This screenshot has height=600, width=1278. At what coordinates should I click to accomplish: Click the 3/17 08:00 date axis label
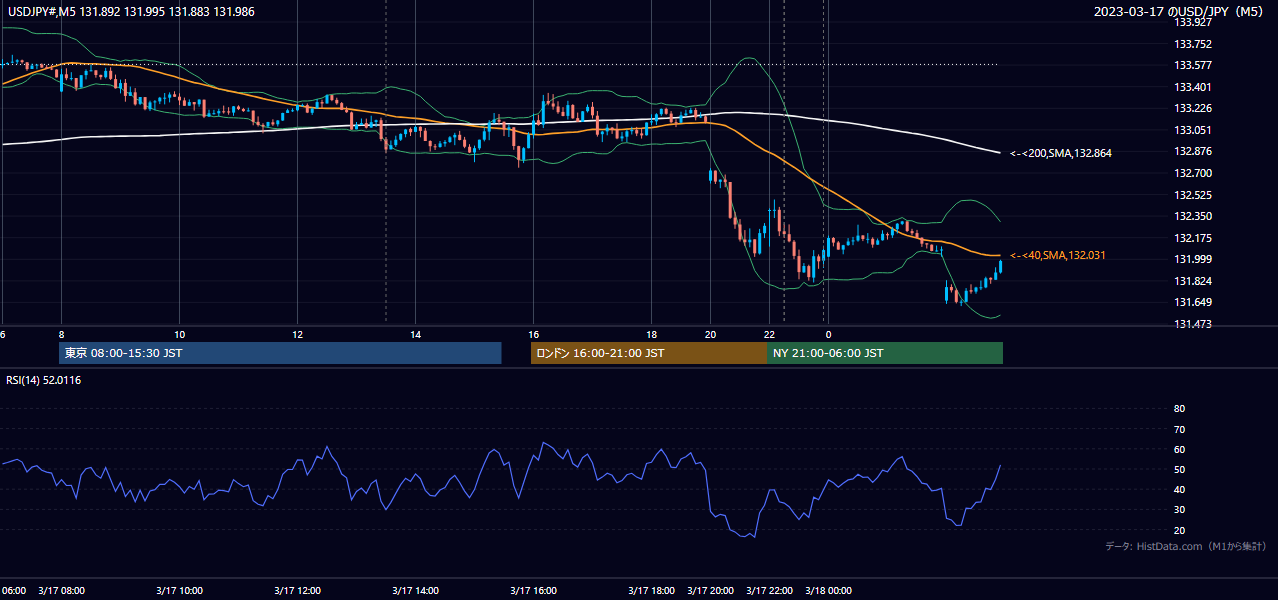(62, 591)
